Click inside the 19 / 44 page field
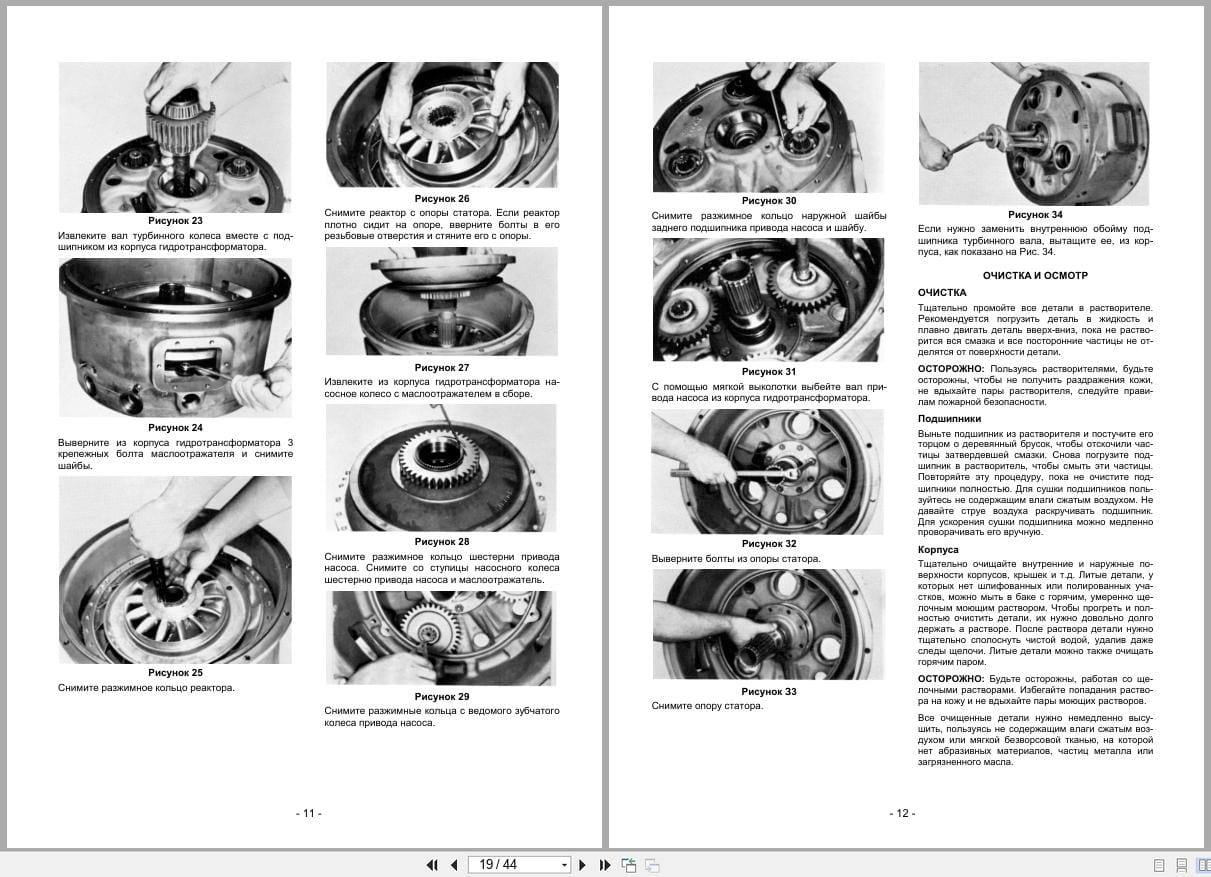The width and height of the screenshot is (1211, 877). (x=505, y=864)
